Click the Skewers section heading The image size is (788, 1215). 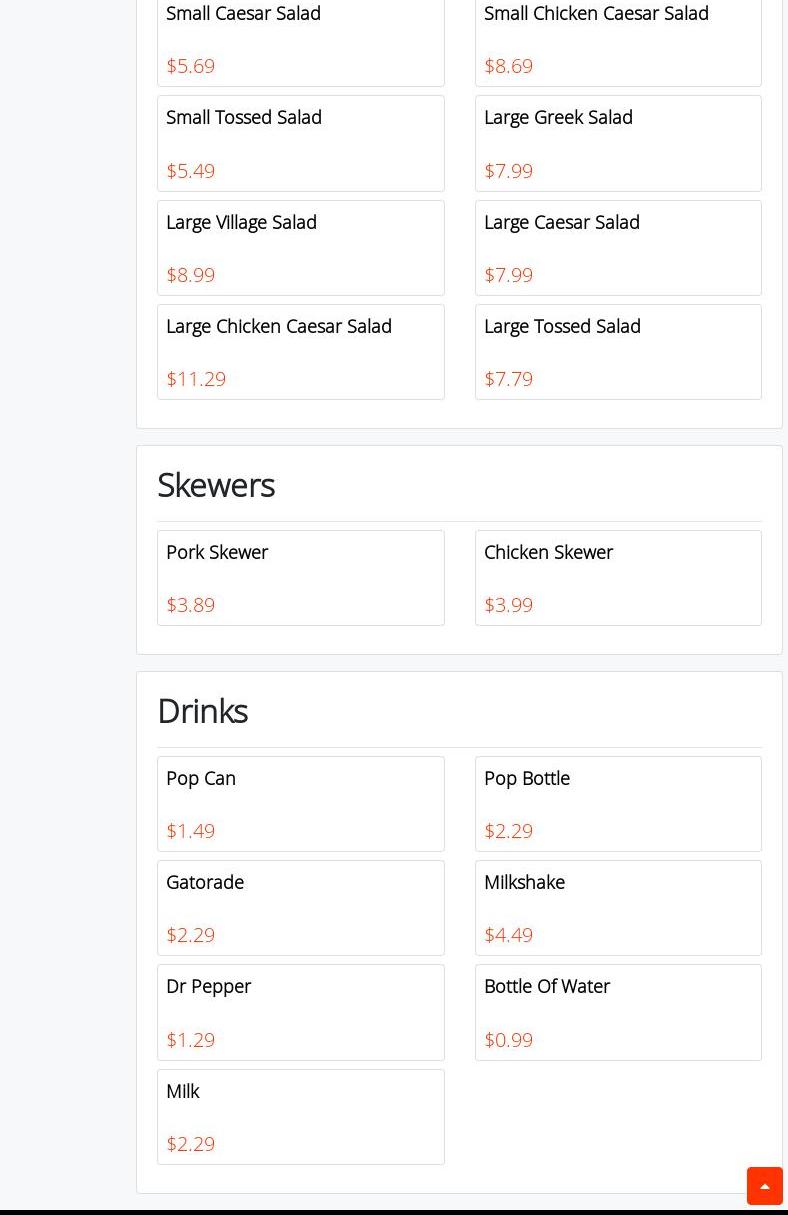216,485
